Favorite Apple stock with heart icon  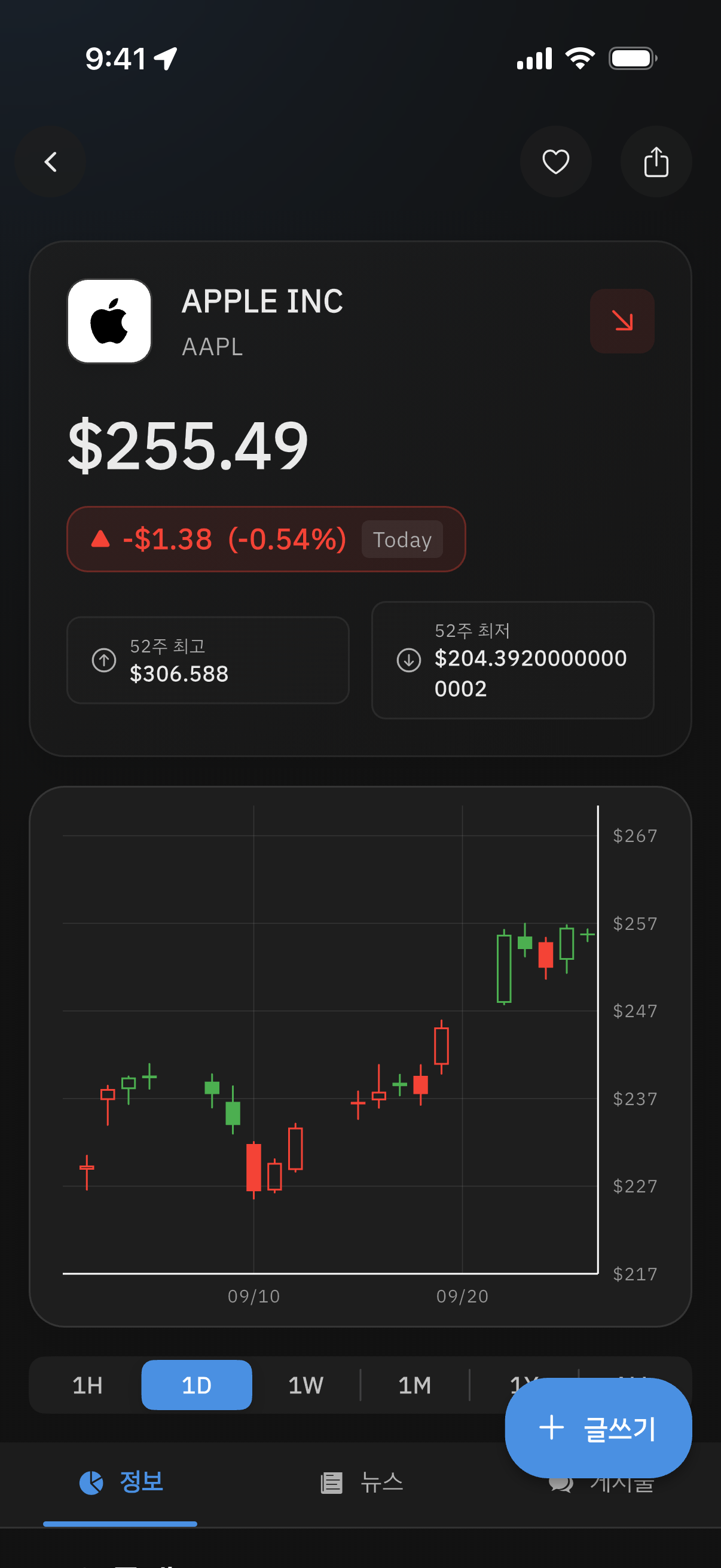point(555,162)
